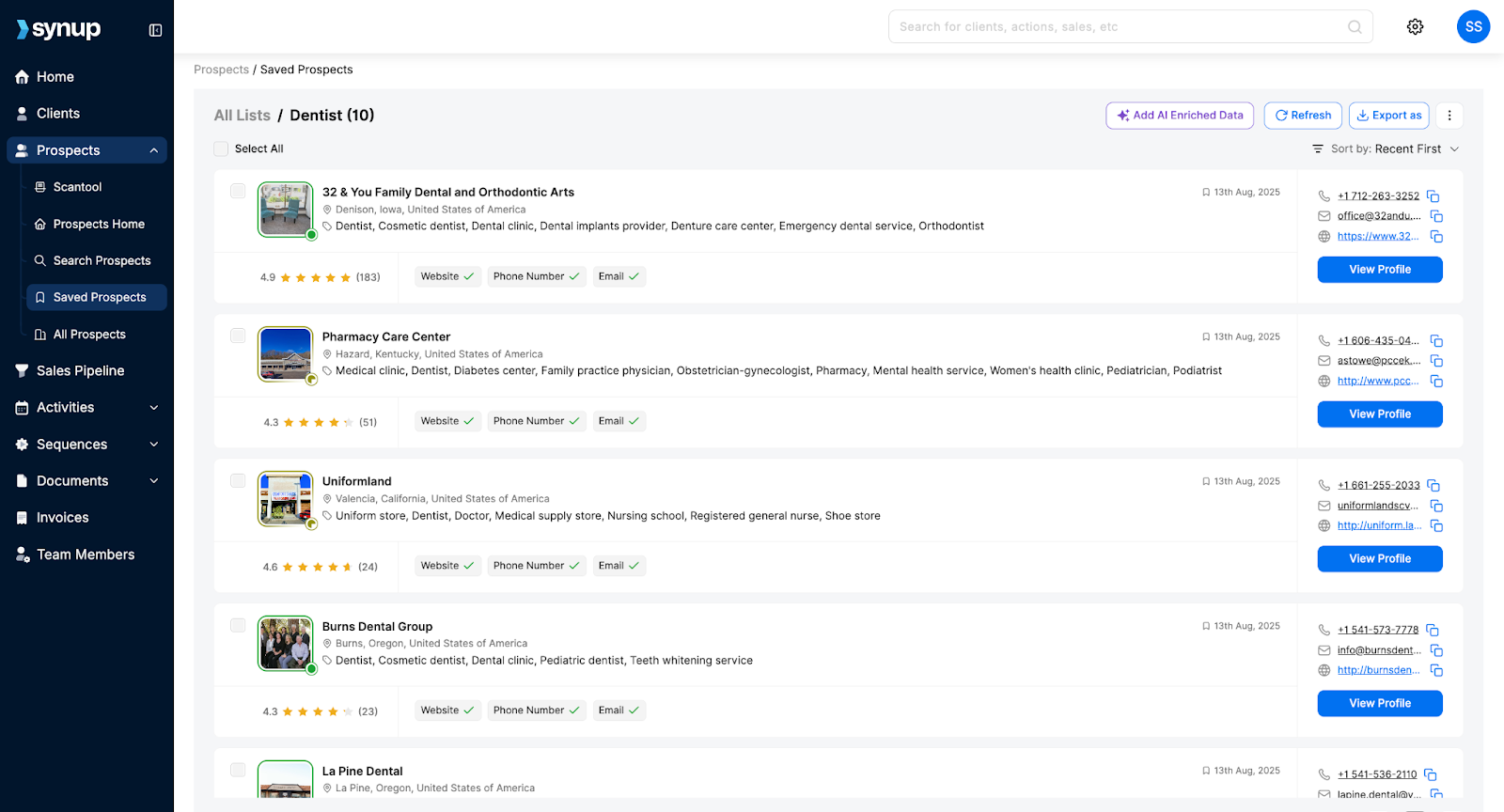Open the Sort by Recent First dropdown

tap(1386, 149)
